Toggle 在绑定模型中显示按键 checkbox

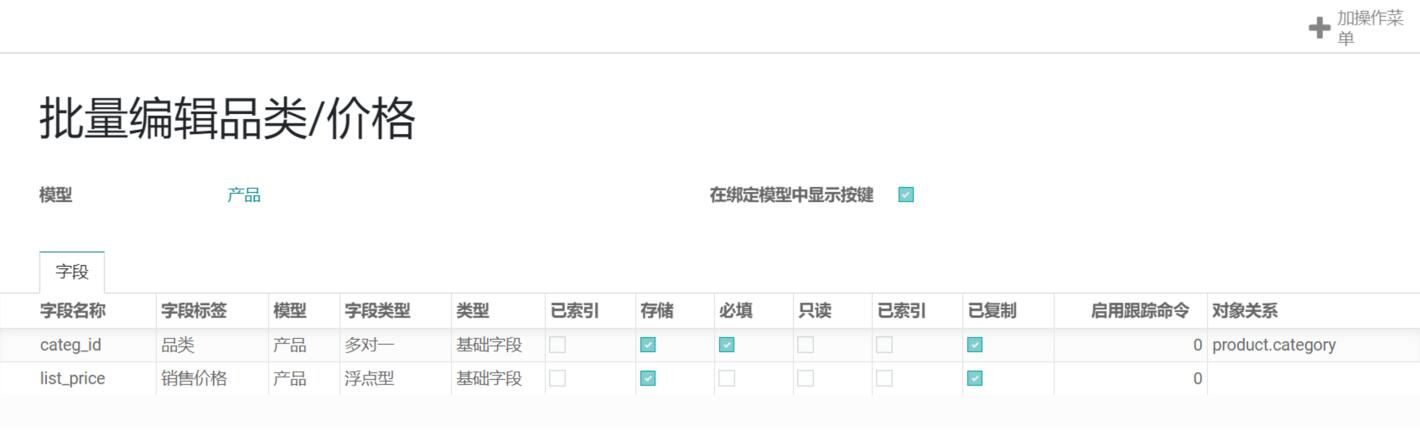tap(906, 195)
